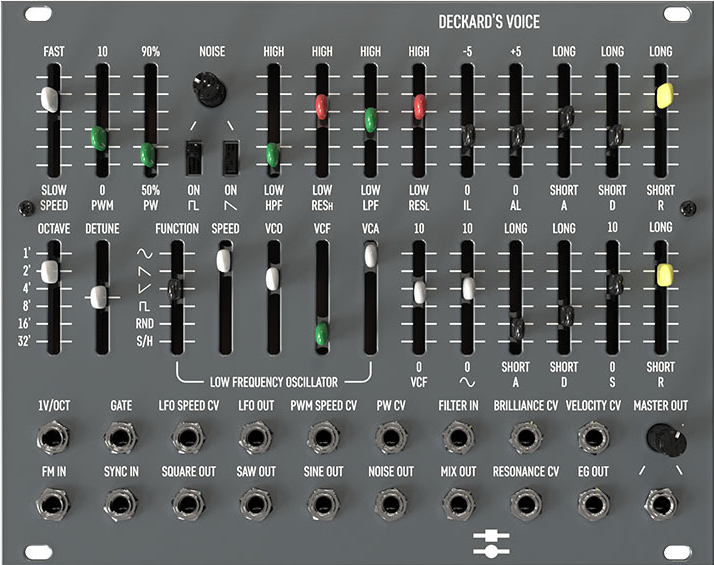Viewport: 714px width, 565px height.
Task: Click the BRILLIANCE CV jack
Action: point(526,438)
